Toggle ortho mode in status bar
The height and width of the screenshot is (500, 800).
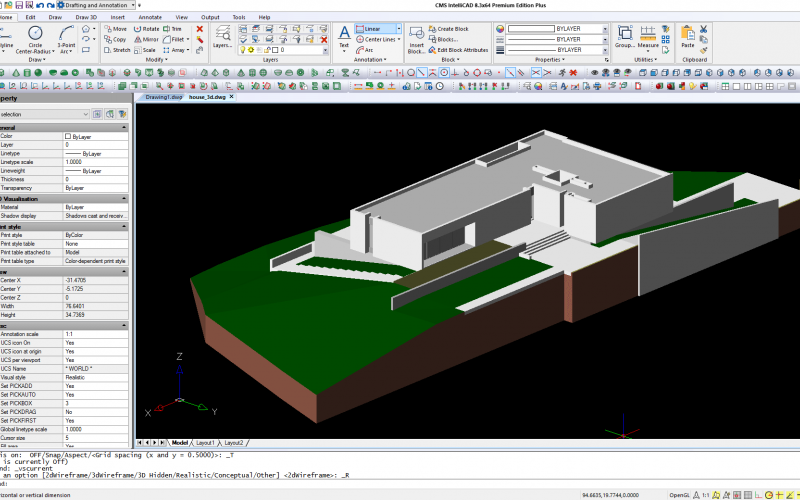click(758, 495)
